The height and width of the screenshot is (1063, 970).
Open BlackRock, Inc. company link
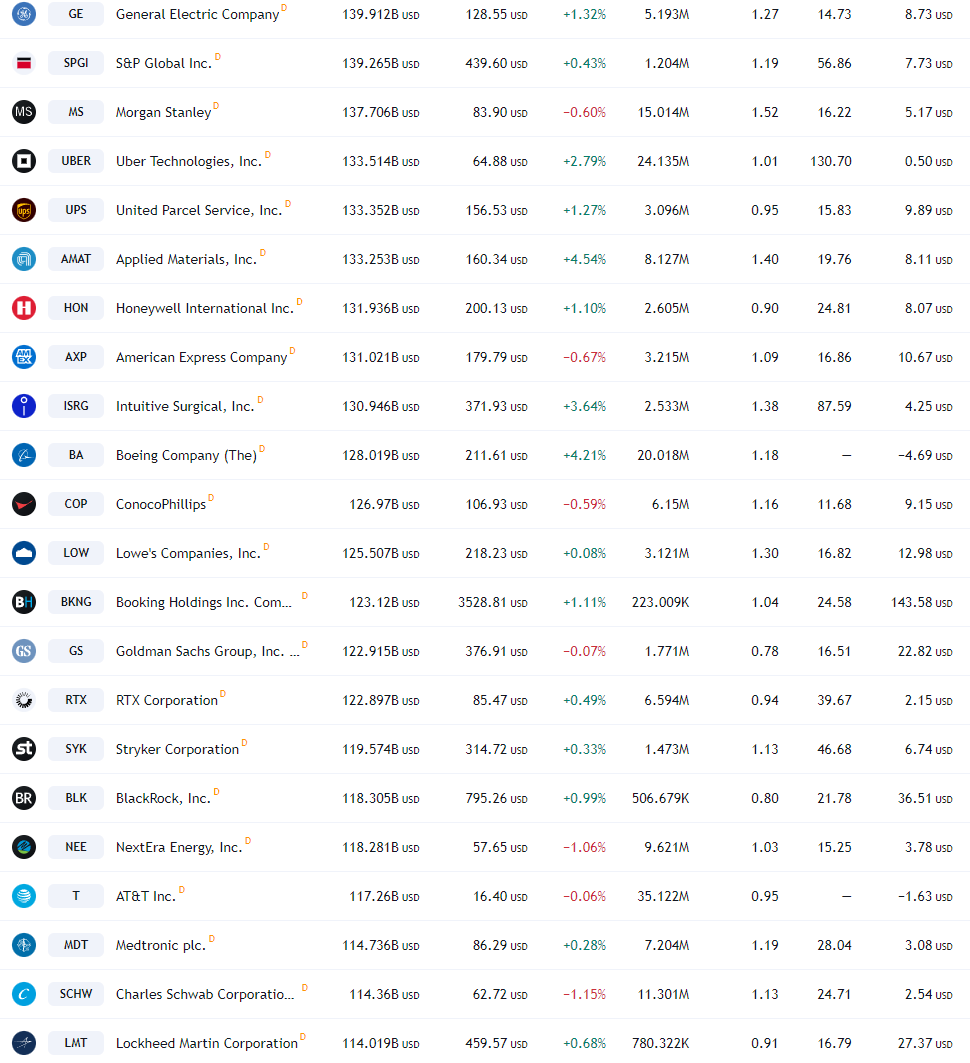(163, 799)
